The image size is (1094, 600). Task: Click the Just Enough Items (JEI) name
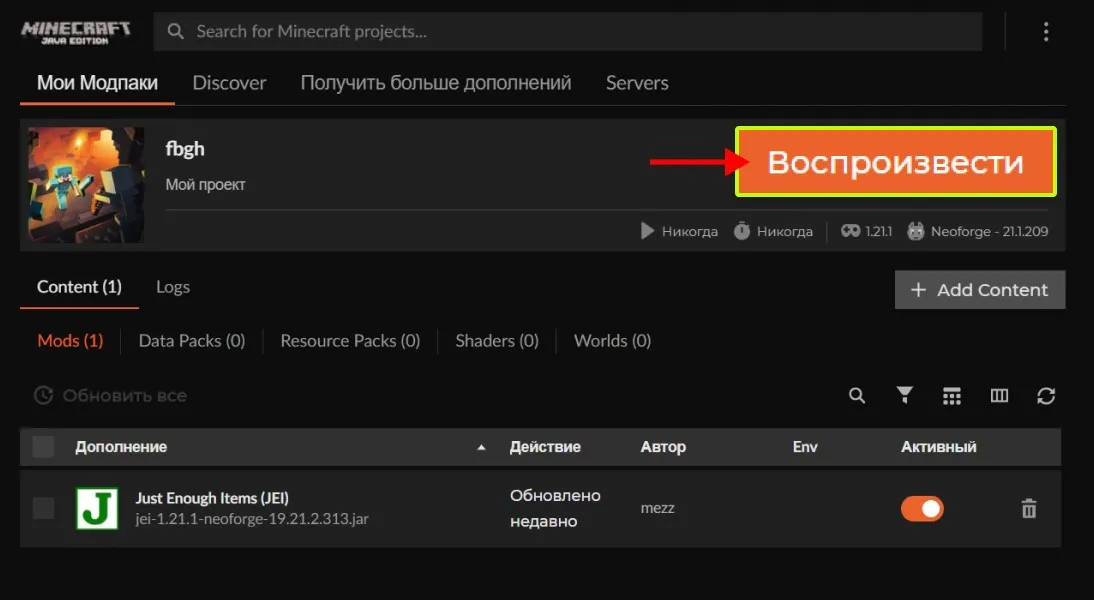211,498
